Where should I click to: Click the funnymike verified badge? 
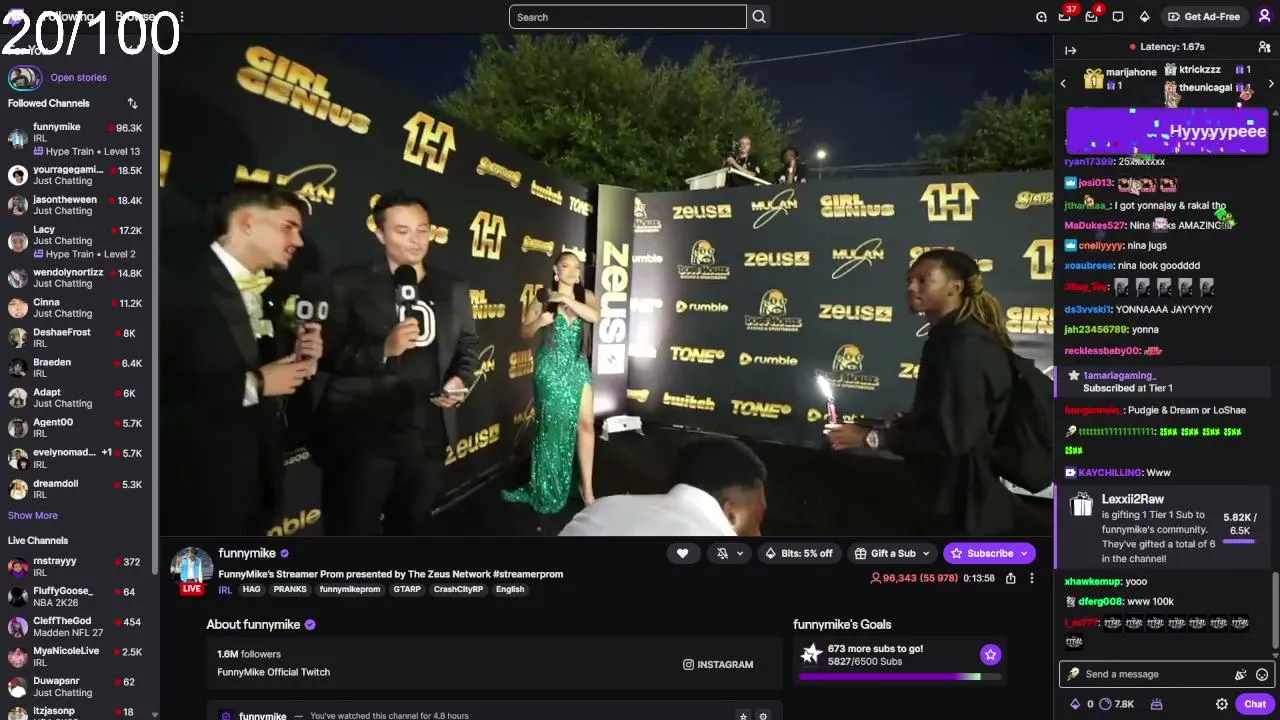tap(285, 553)
